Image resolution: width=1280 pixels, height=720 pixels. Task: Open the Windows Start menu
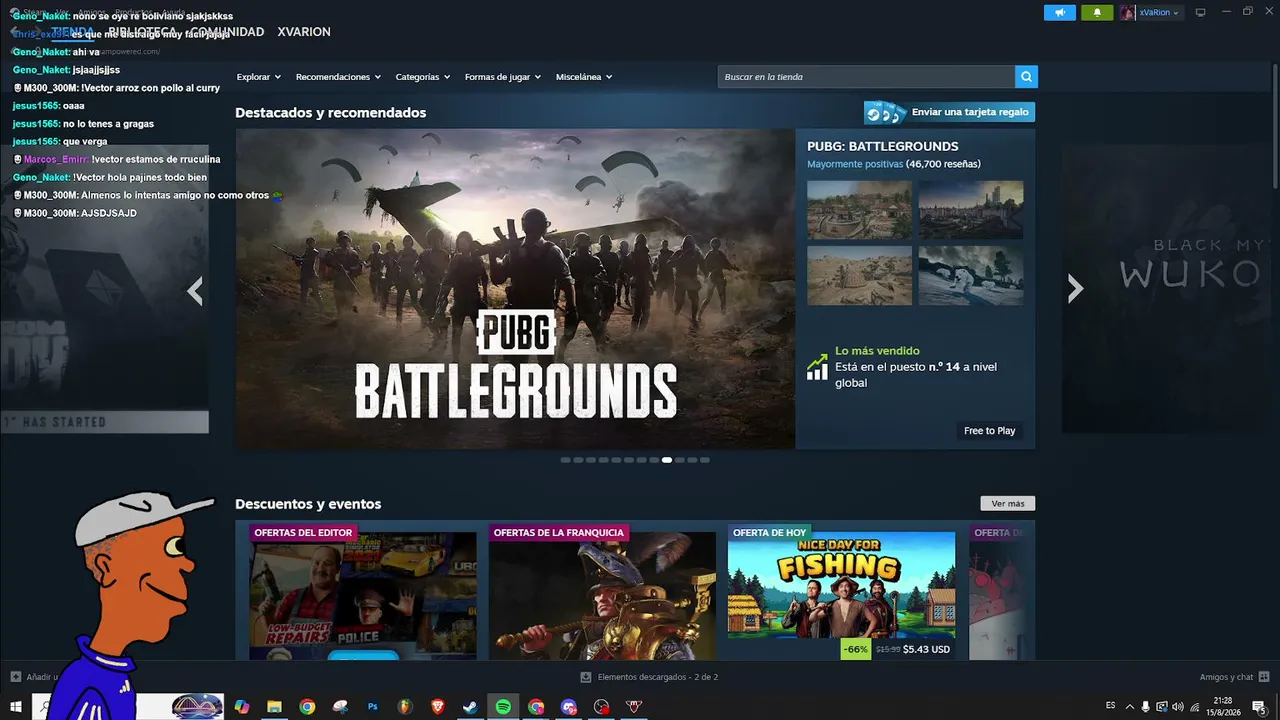(x=16, y=707)
